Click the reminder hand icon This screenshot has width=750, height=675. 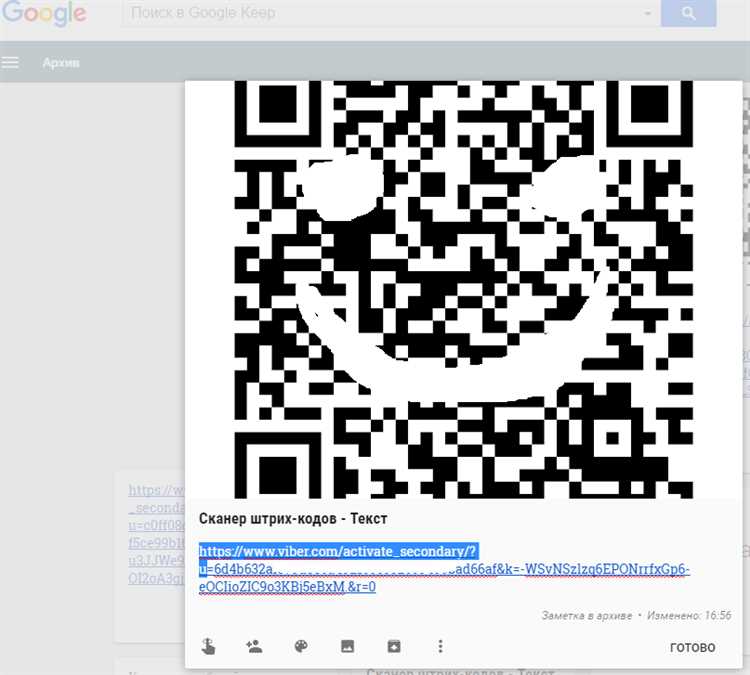[x=208, y=646]
